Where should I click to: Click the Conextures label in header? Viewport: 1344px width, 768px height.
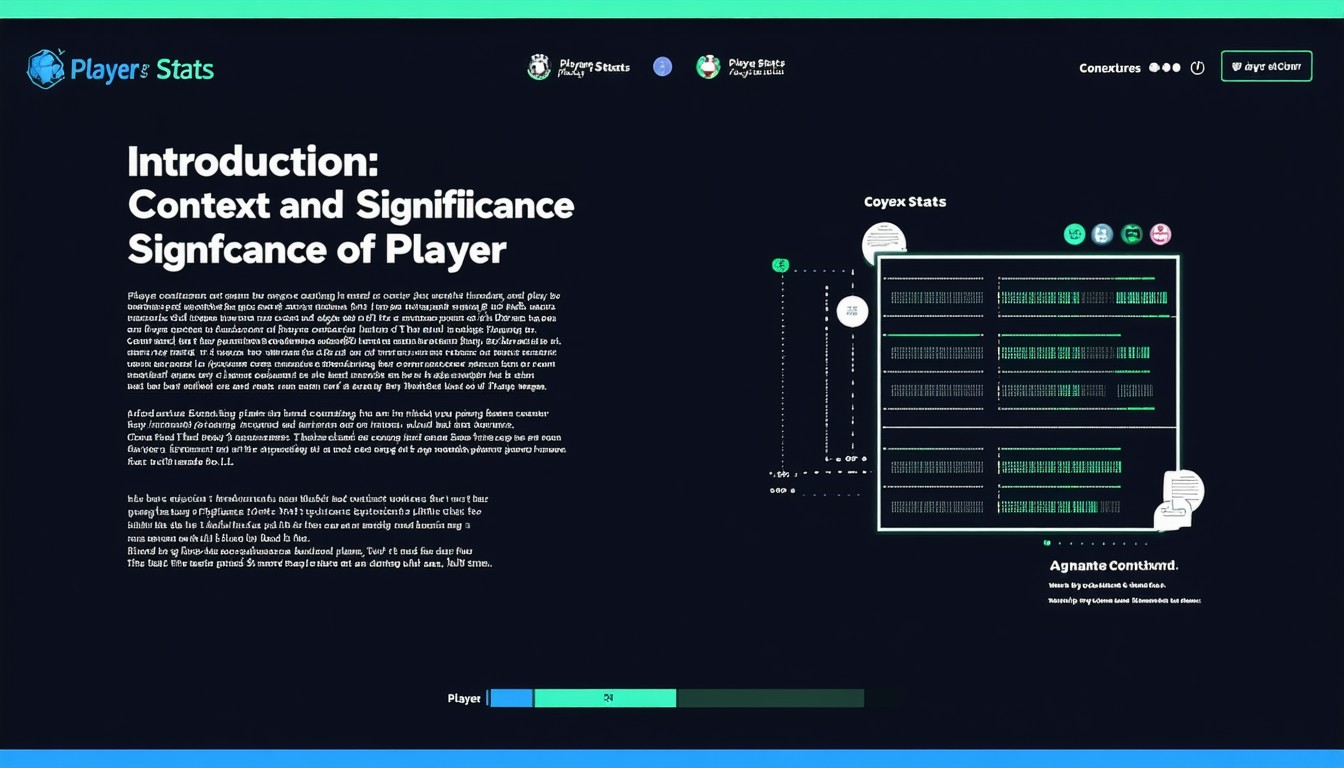point(1109,68)
